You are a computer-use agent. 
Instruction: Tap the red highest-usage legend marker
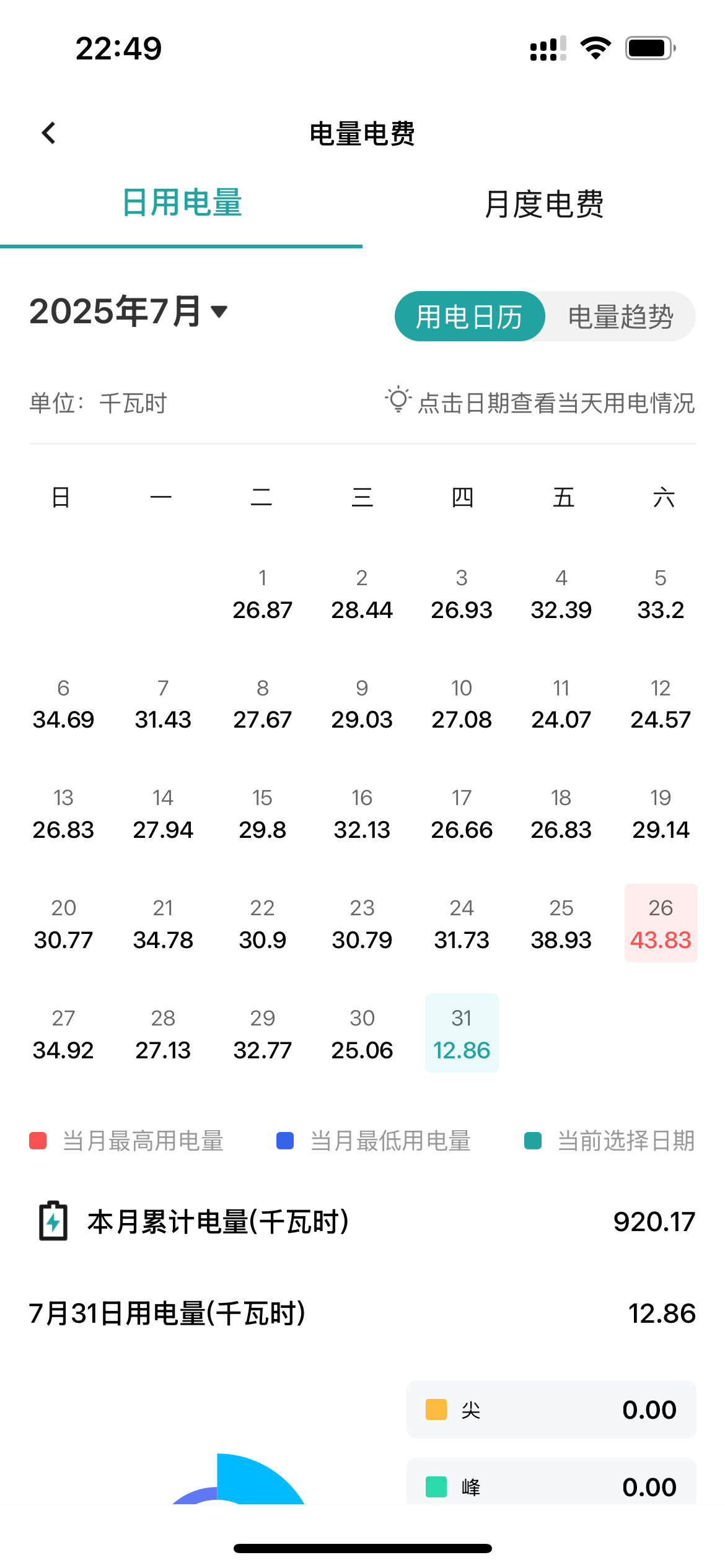click(38, 1141)
